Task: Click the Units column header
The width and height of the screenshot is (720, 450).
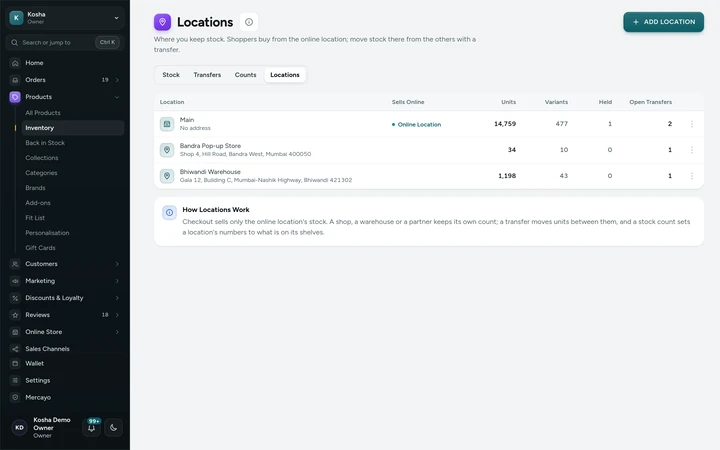Action: point(508,102)
